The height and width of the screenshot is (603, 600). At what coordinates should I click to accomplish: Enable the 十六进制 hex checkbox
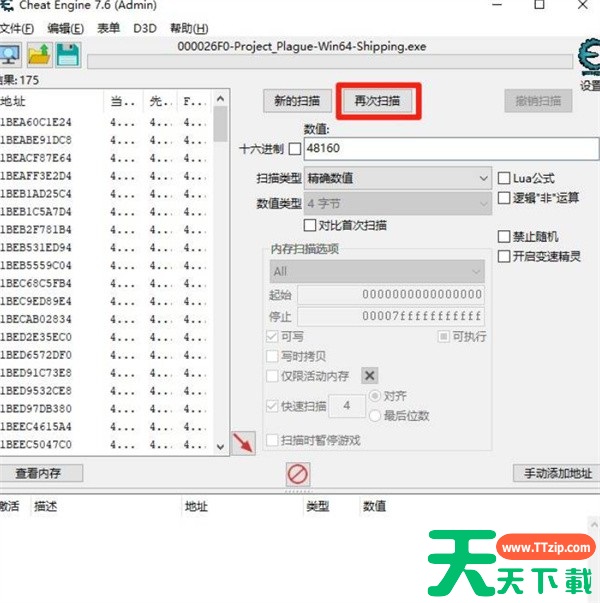(x=294, y=149)
